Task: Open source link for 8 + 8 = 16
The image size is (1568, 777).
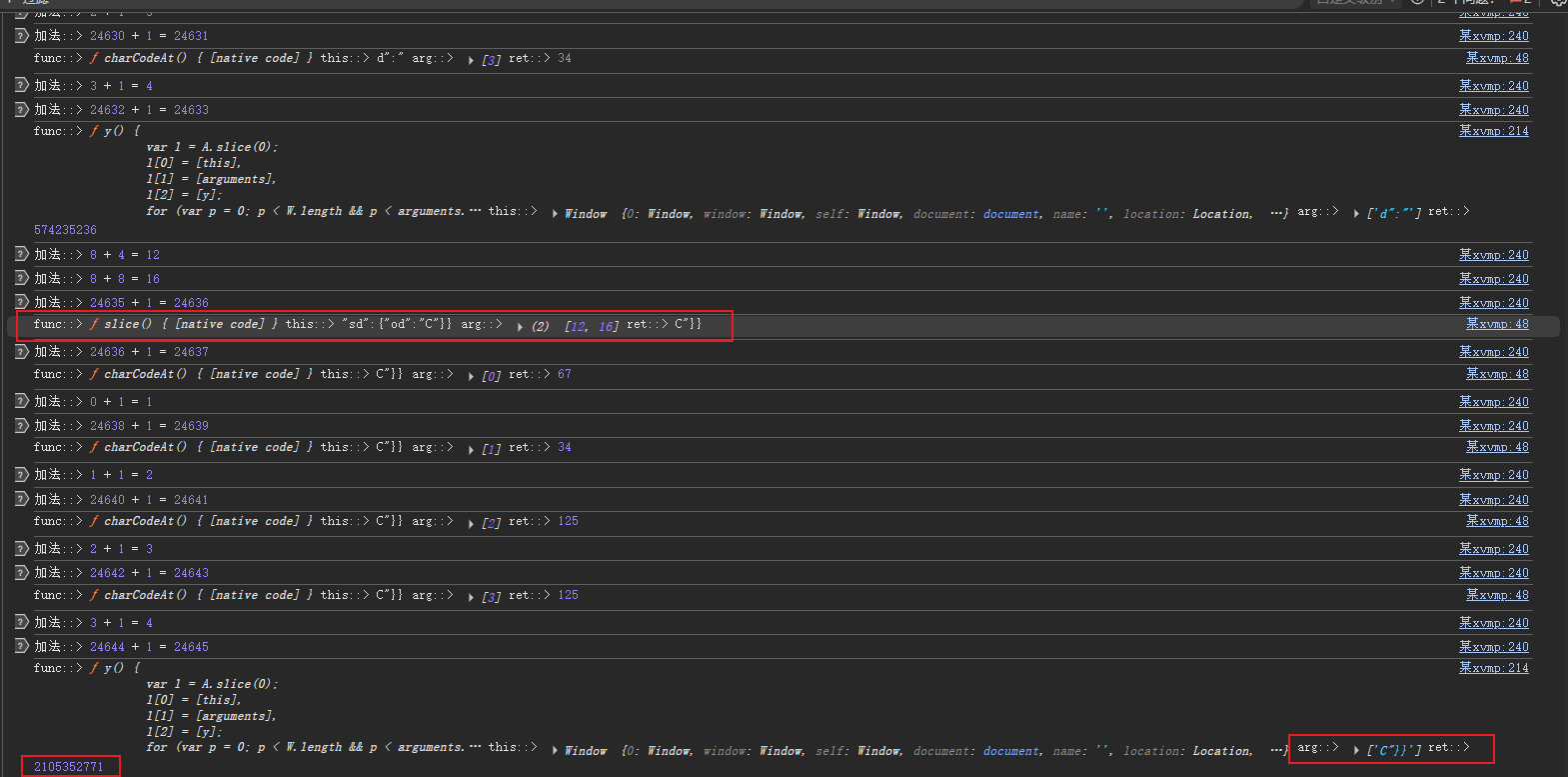Action: pos(1493,279)
